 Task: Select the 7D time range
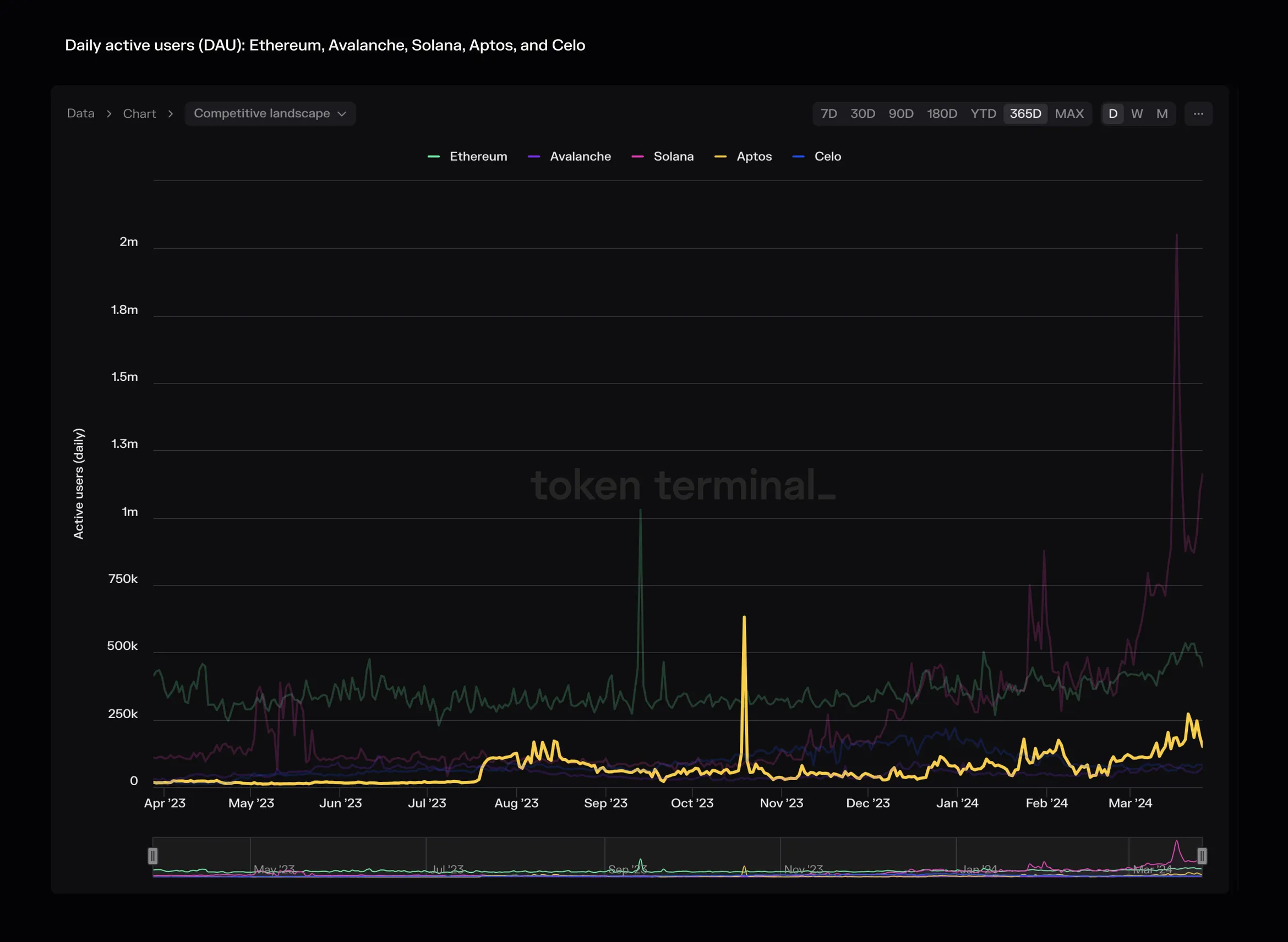[828, 113]
